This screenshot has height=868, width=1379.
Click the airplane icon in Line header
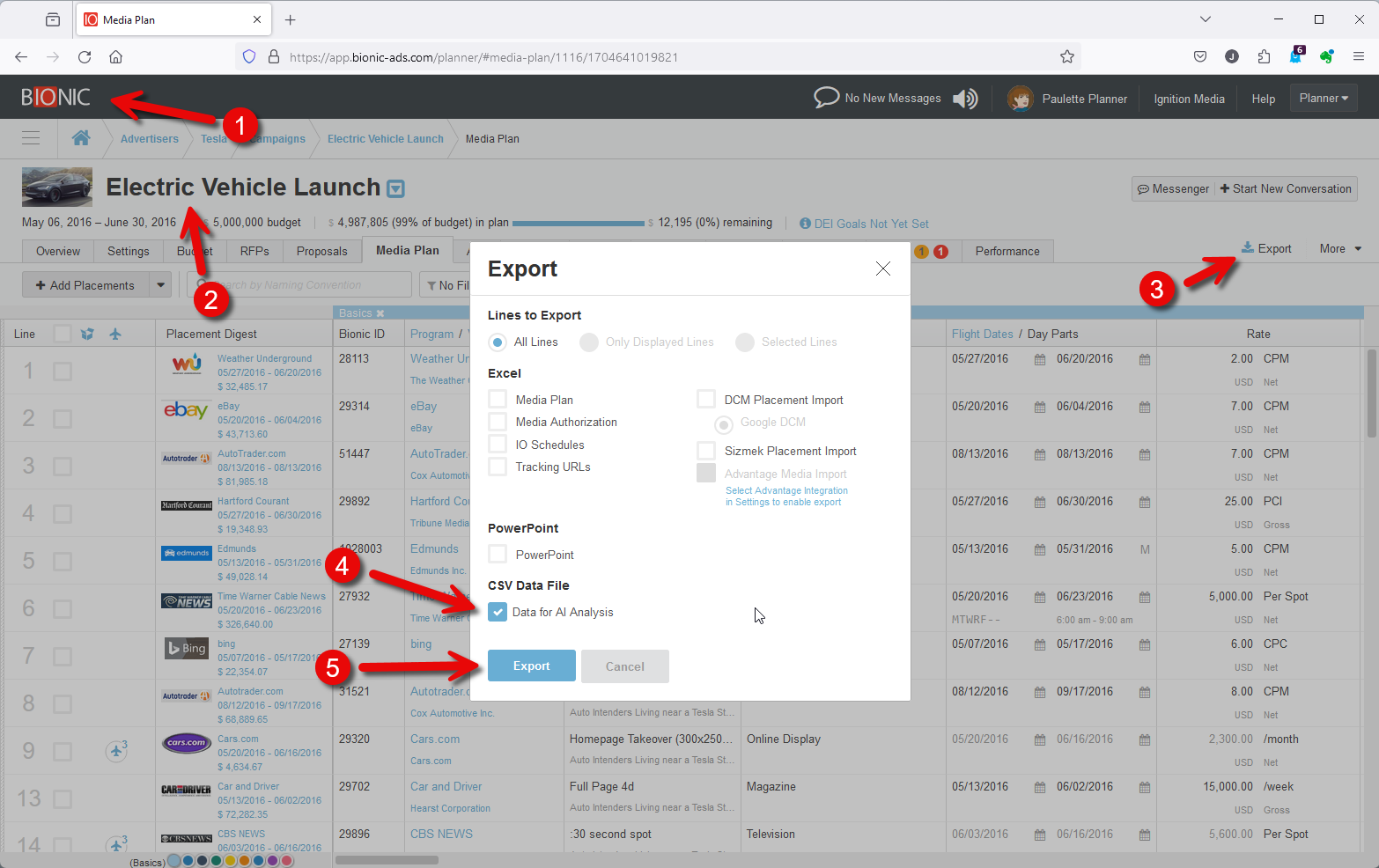(x=115, y=334)
